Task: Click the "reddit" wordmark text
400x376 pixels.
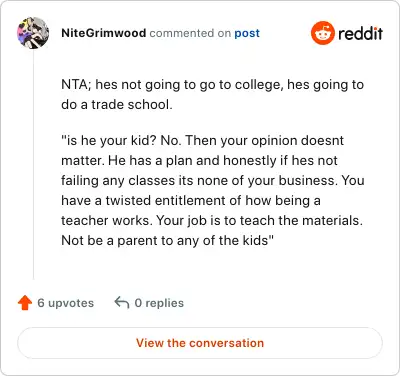Action: (x=360, y=33)
